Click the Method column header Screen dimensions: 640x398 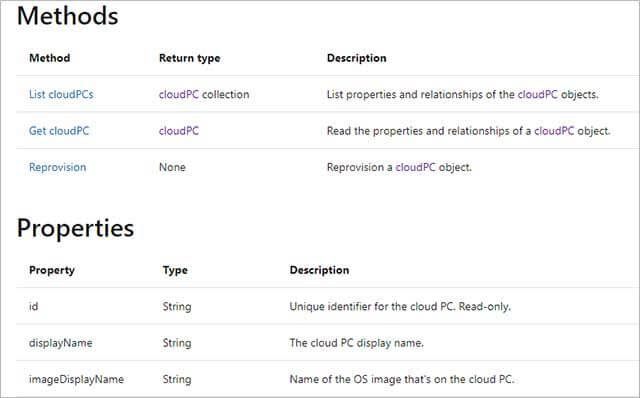pyautogui.click(x=49, y=58)
